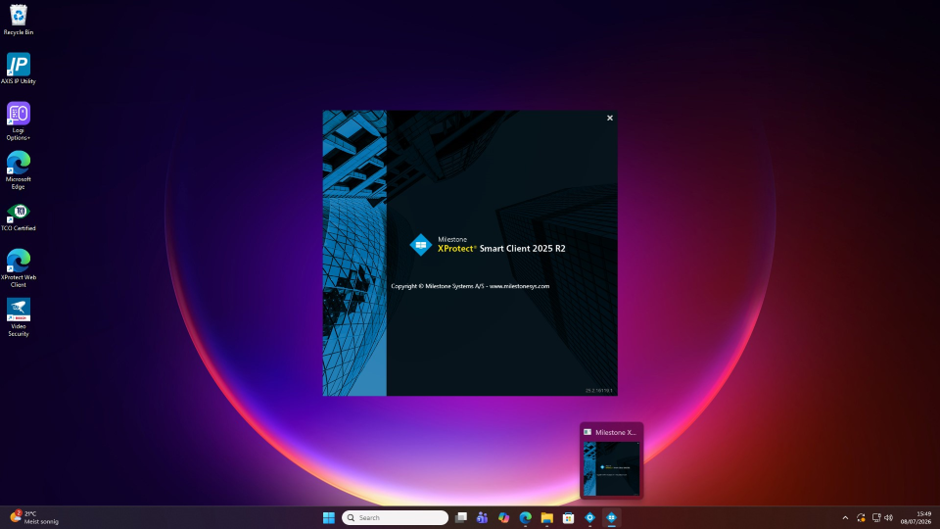
Task: Click the volume icon in system tray
Action: (889, 518)
